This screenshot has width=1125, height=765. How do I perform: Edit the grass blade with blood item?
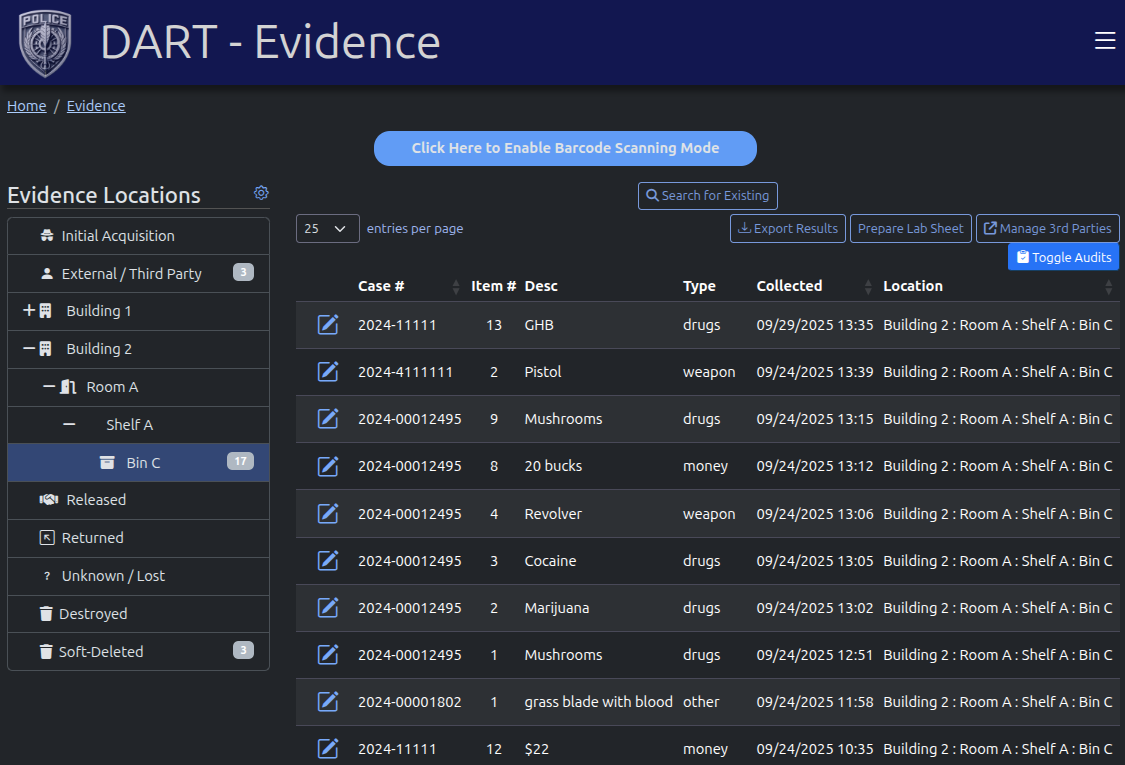[328, 702]
